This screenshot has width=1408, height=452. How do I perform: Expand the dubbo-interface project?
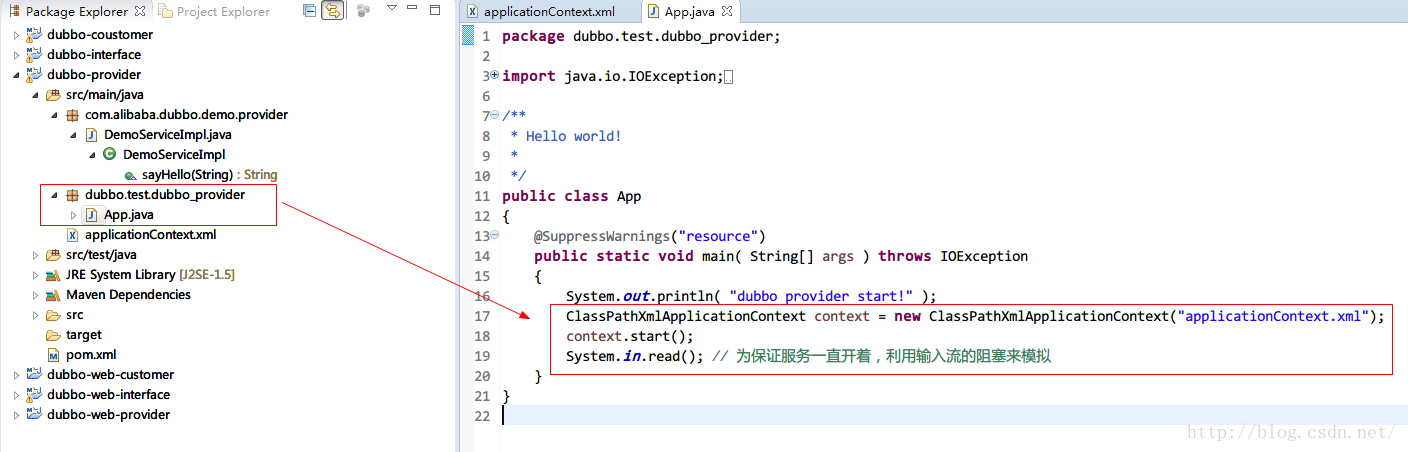coord(16,55)
